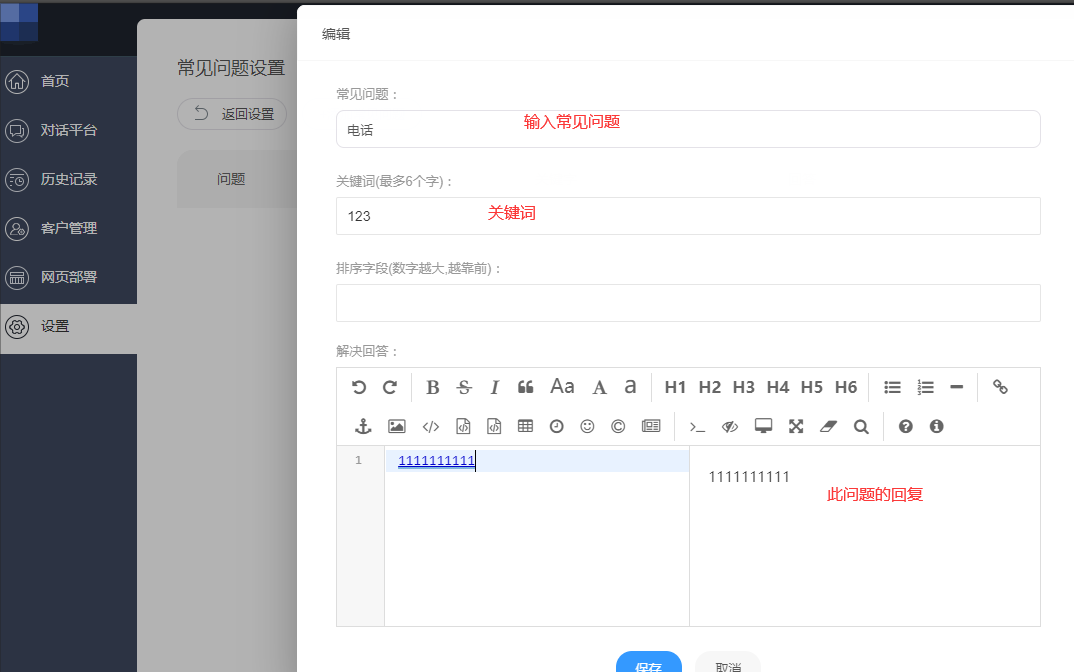This screenshot has width=1074, height=672.
Task: Clear editor content with eraser icon
Action: click(x=827, y=426)
